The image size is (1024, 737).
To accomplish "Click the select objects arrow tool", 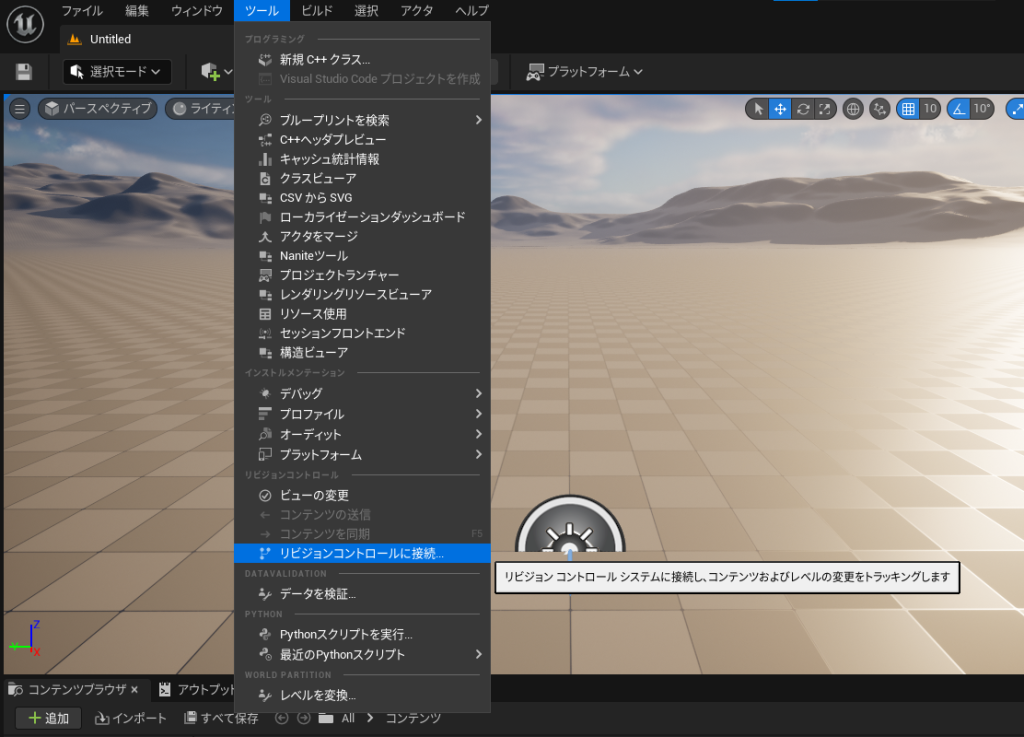I will (758, 109).
